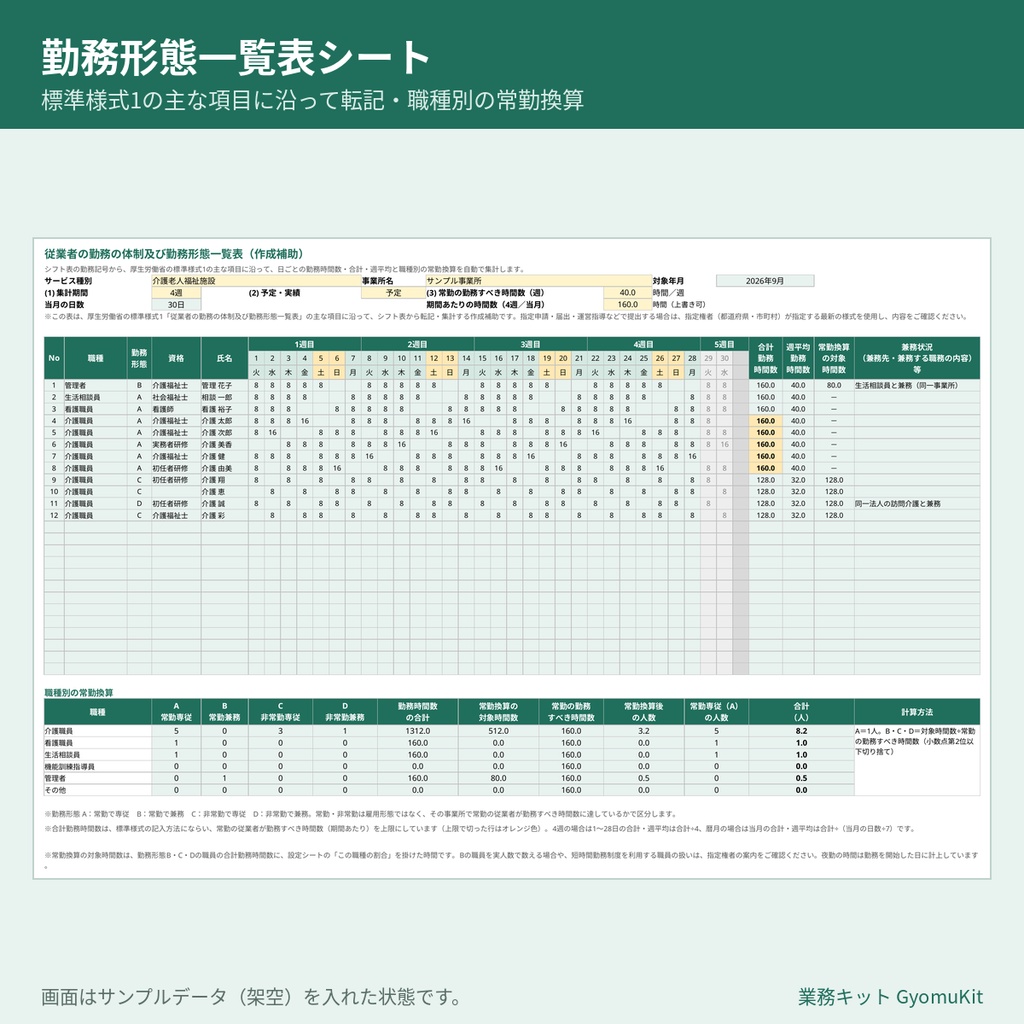The height and width of the screenshot is (1024, 1024).
Task: Click the 3.2 cell in the 介護職員 summary row
Action: pos(643,731)
